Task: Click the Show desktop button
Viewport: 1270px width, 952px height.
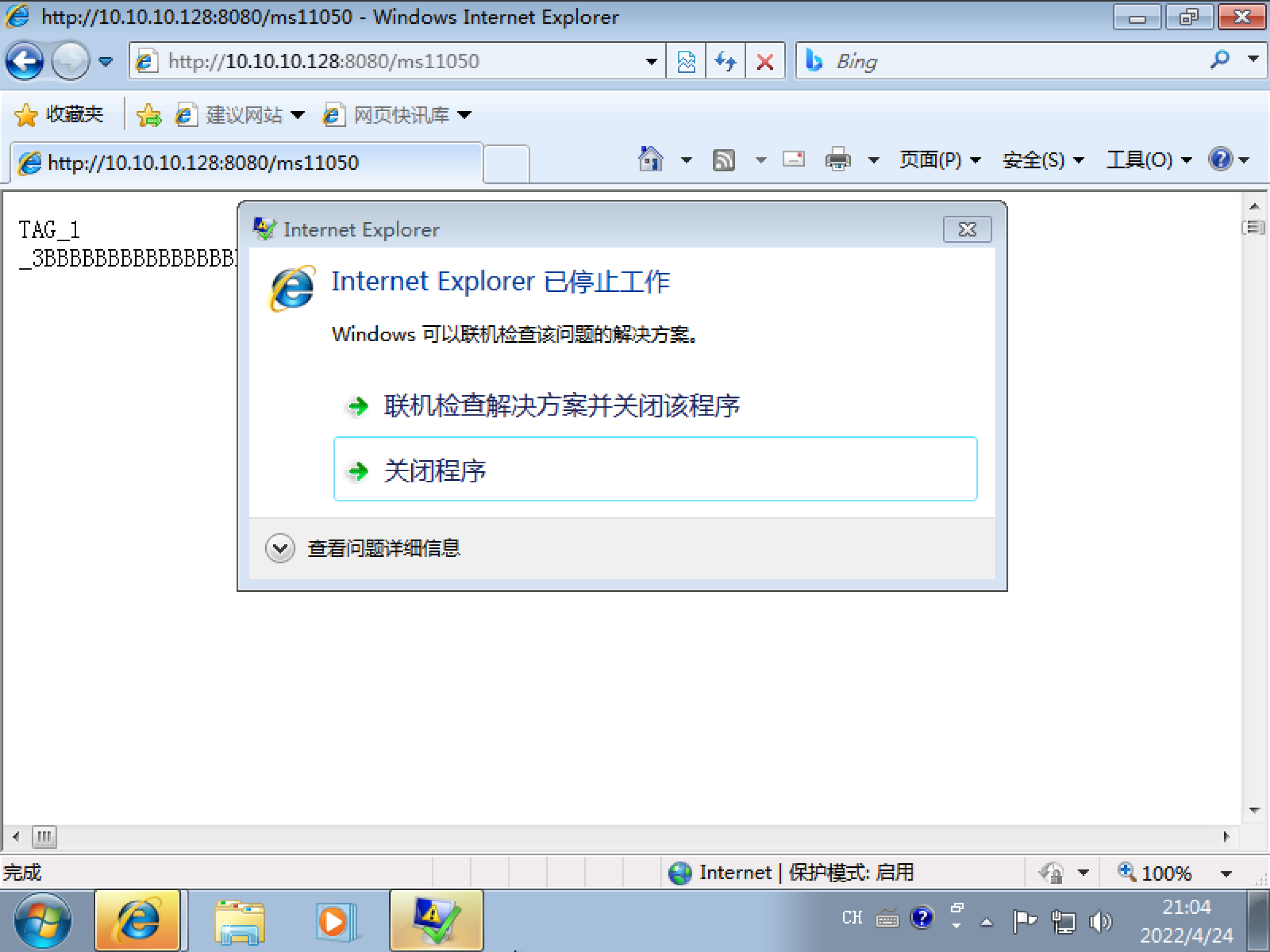Action: point(1258,921)
